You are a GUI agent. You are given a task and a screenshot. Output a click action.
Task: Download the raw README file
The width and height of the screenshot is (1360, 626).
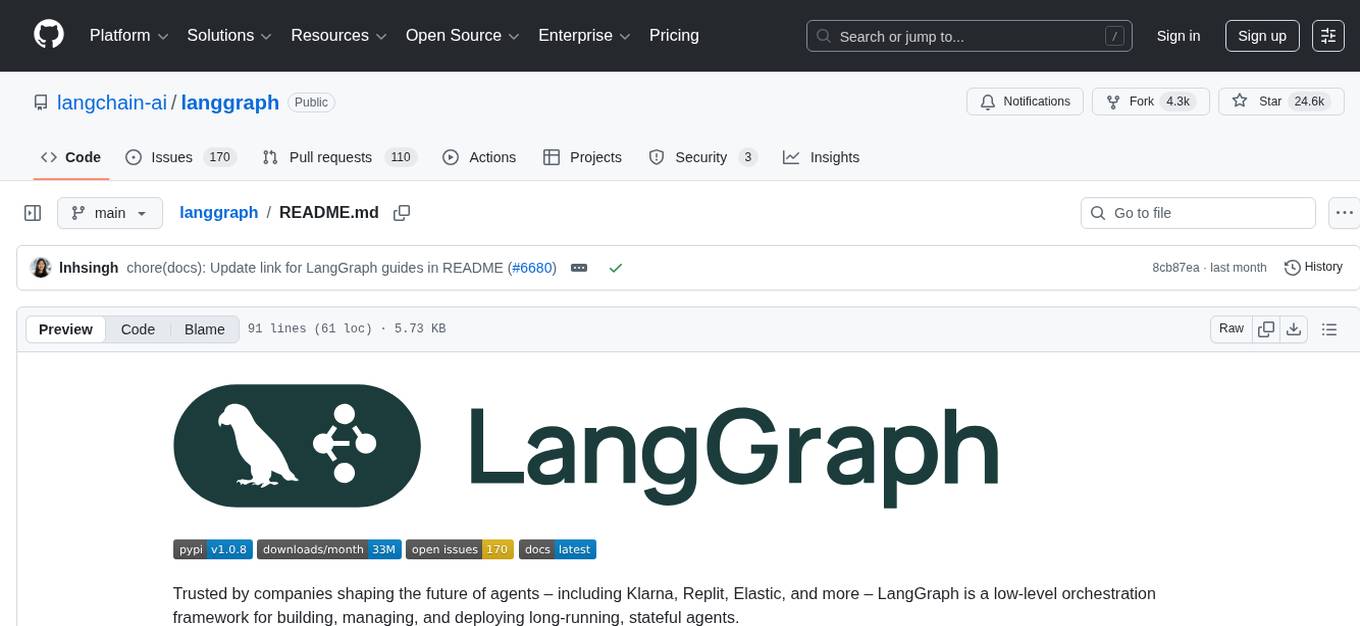[x=1294, y=328]
